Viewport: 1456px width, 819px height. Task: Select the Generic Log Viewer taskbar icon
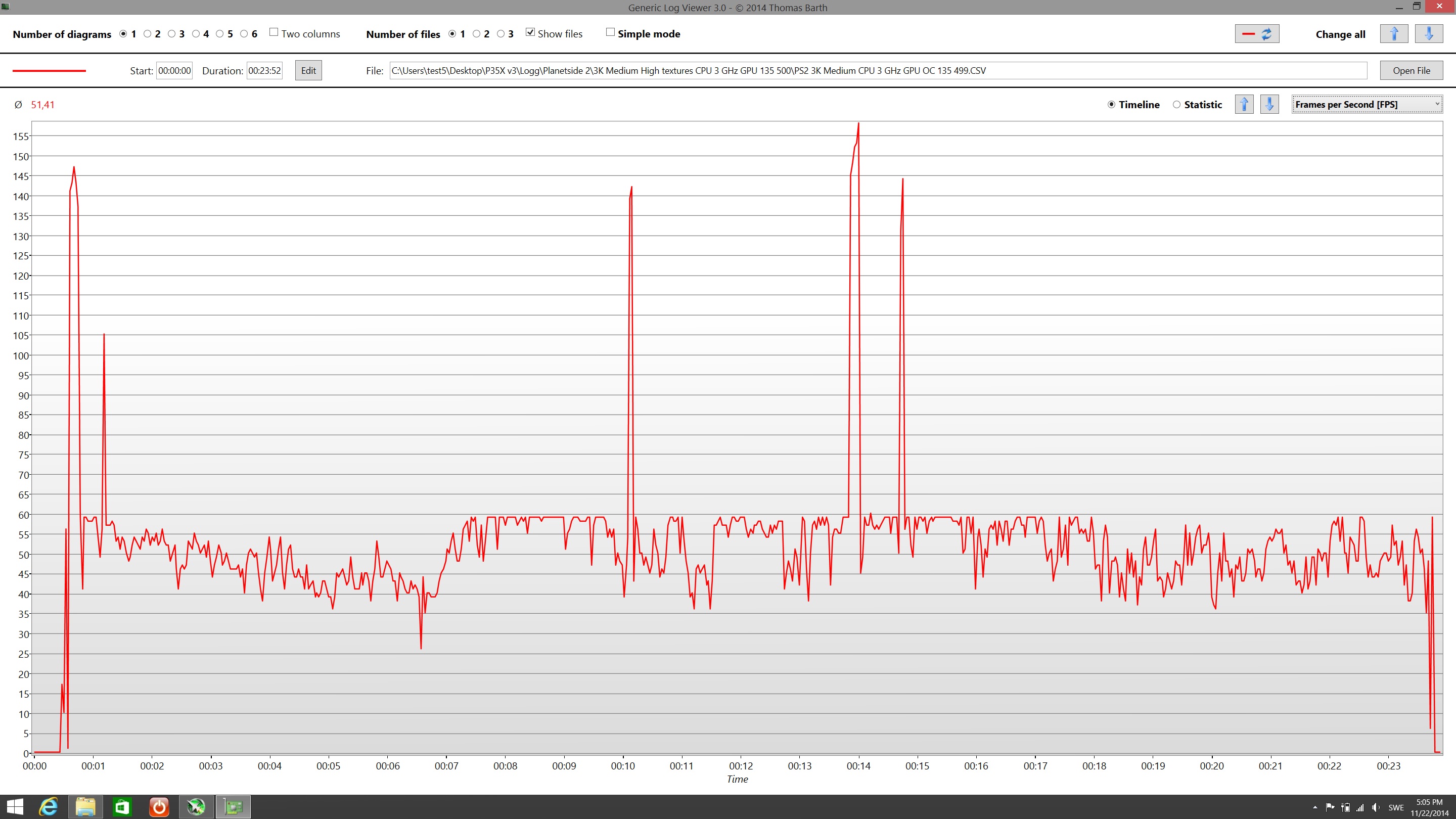click(233, 806)
